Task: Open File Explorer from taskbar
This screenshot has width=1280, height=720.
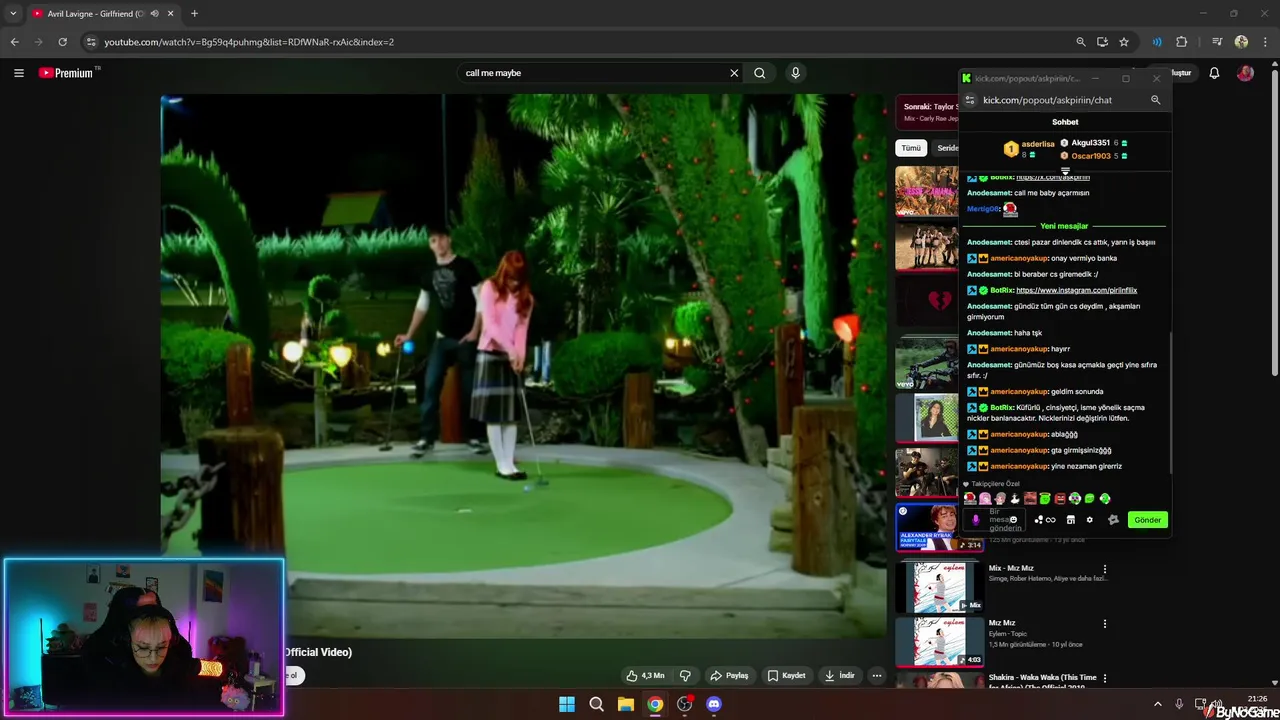Action: [x=626, y=704]
